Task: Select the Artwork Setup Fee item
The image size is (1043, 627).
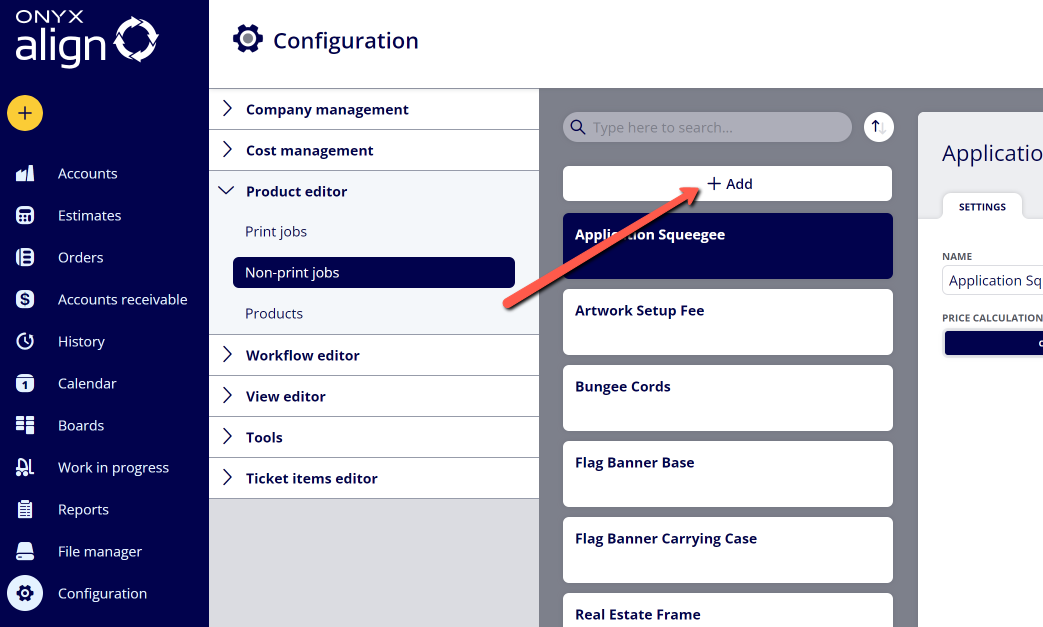Action: [728, 322]
